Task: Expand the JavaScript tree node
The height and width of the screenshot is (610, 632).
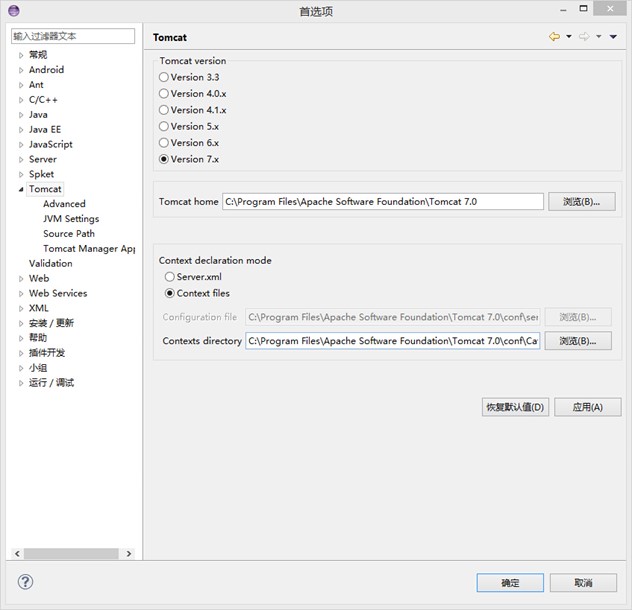Action: coord(21,145)
